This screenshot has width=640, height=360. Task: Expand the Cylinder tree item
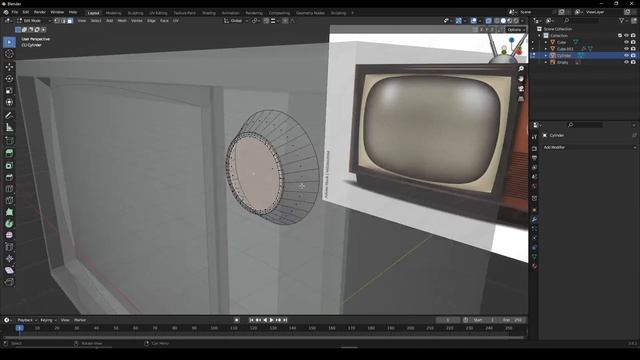tap(546, 56)
